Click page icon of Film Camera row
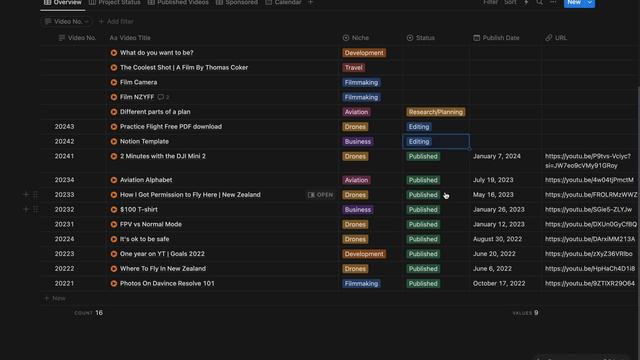This screenshot has width=640, height=360. point(114,82)
